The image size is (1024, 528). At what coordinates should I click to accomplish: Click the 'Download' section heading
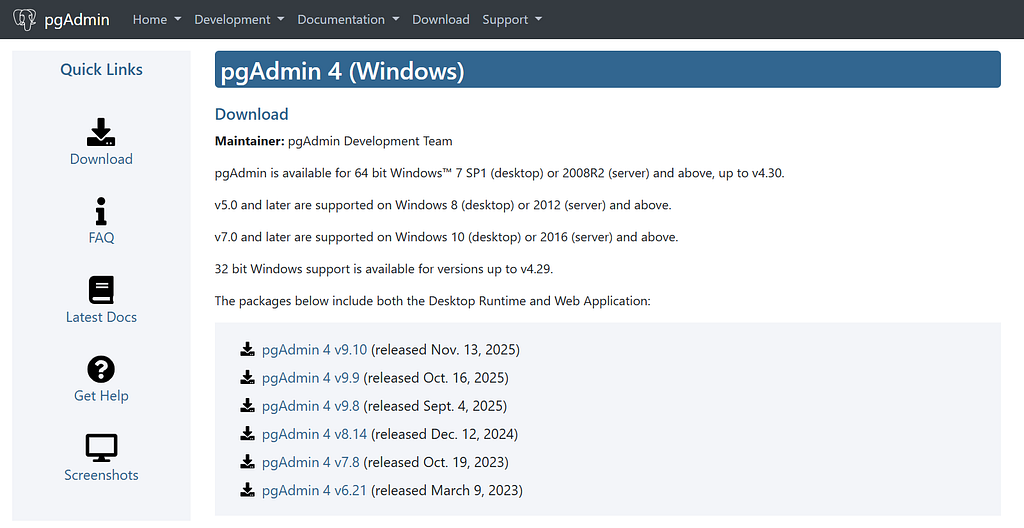tap(251, 114)
